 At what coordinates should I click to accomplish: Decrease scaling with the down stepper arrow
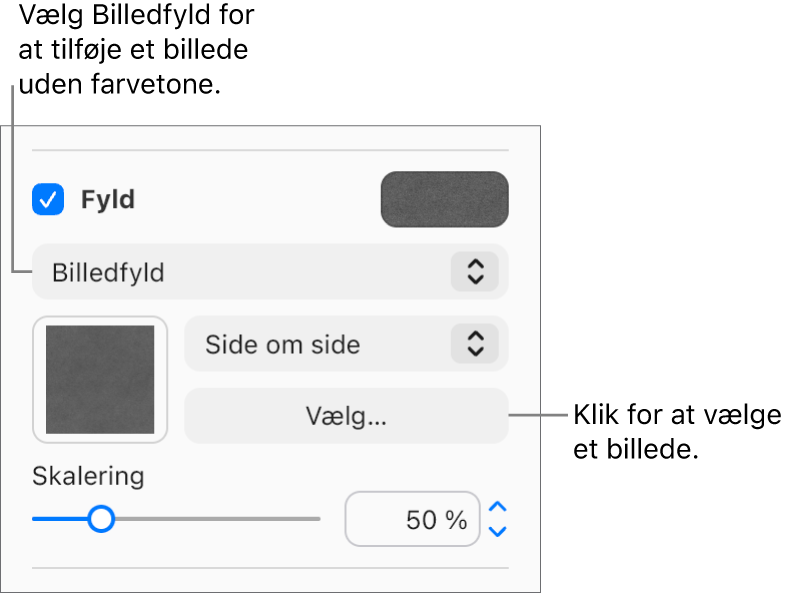[498, 531]
